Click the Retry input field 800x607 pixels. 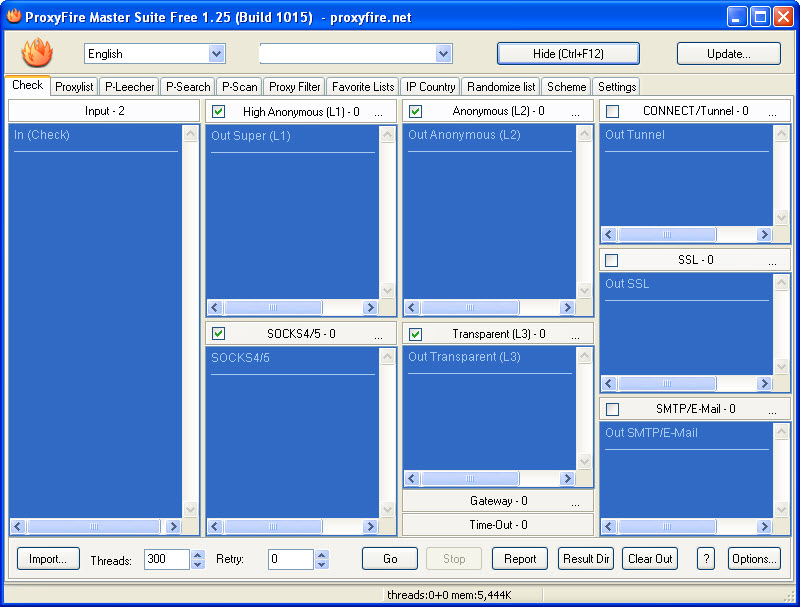[291, 559]
